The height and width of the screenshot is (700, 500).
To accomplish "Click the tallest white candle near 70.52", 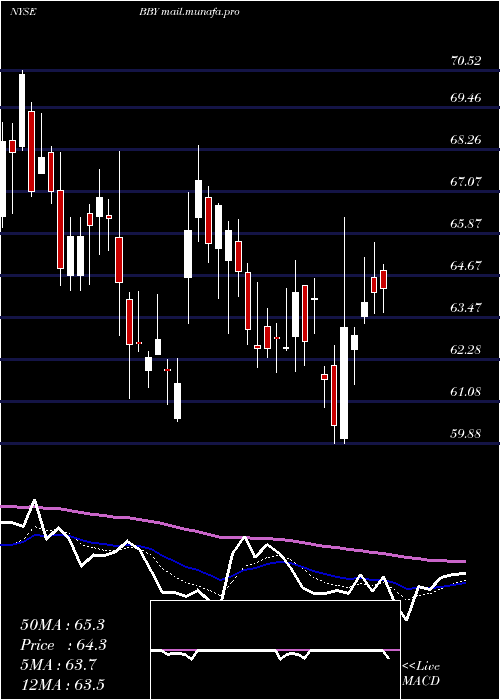I will (x=22, y=111).
